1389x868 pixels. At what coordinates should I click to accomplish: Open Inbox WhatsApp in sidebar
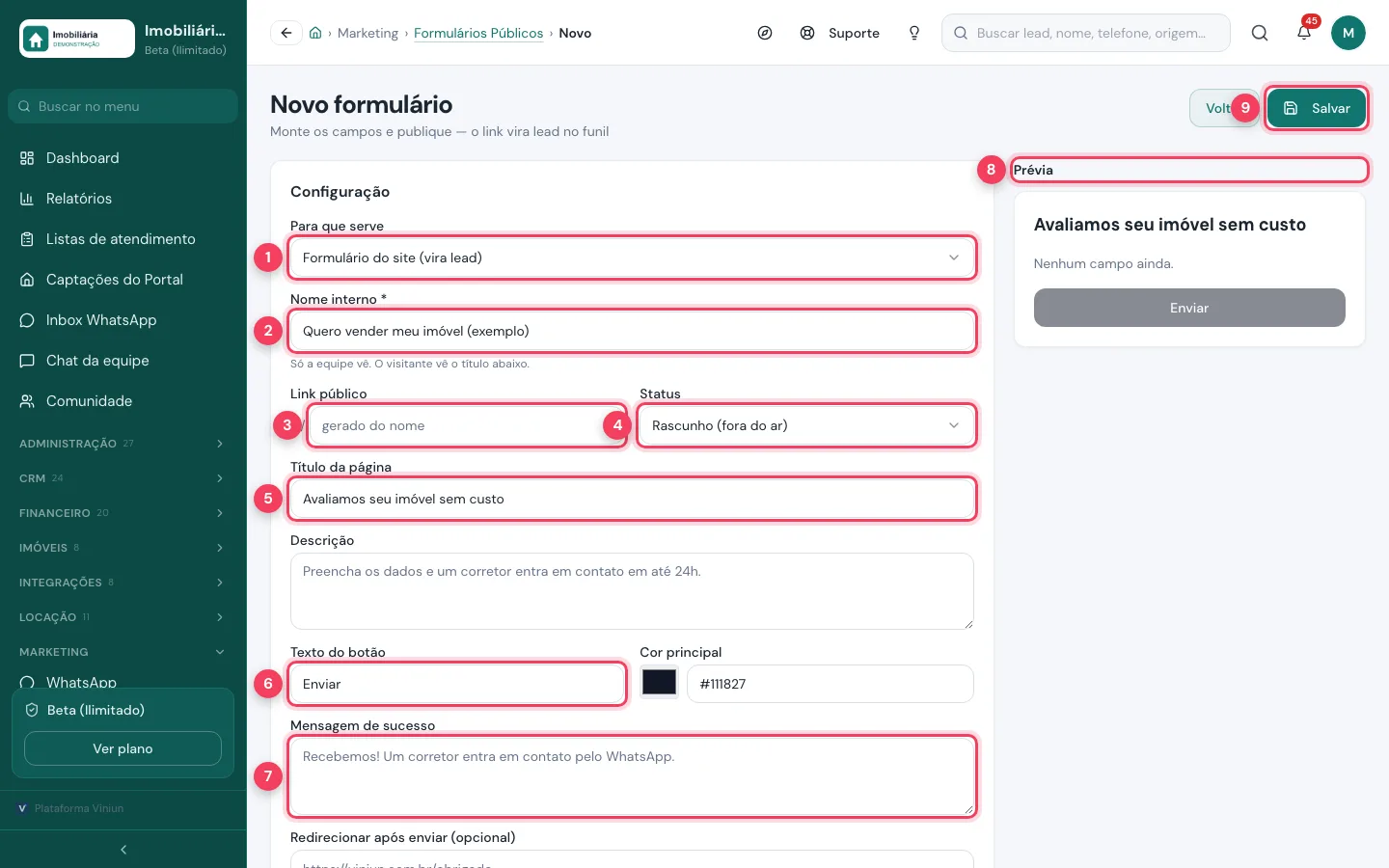pos(123,320)
